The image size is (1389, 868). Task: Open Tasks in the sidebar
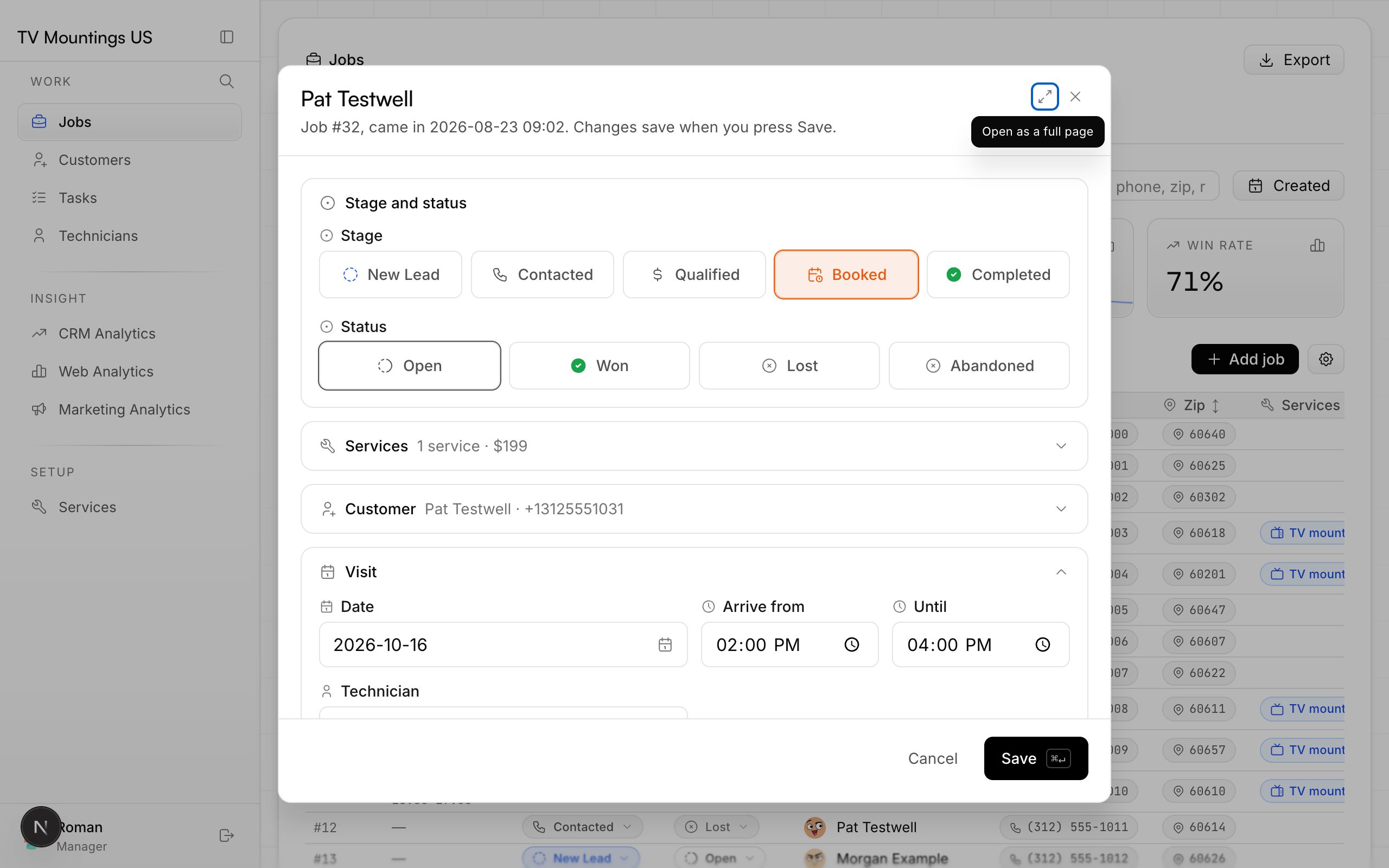[130, 197]
